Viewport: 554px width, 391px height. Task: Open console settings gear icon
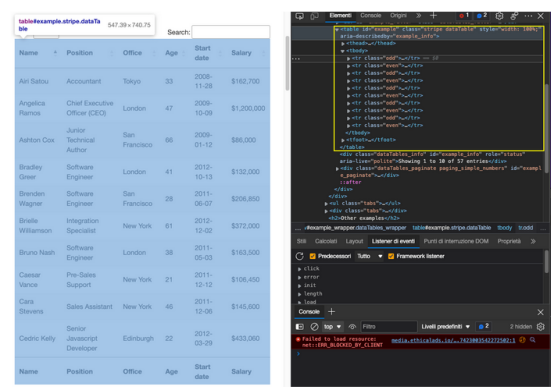point(541,327)
